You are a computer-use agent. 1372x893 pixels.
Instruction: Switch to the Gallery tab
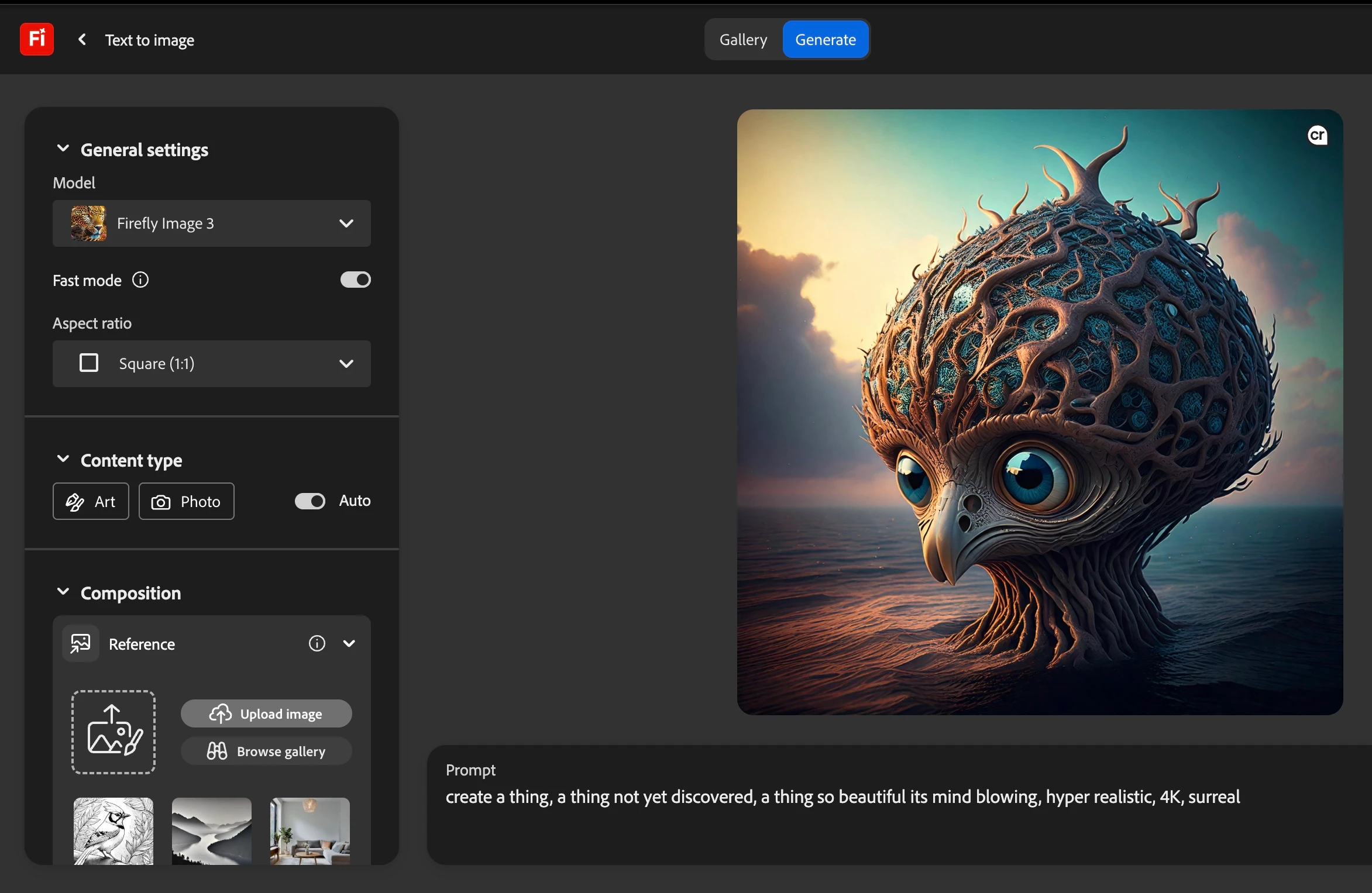(x=743, y=40)
